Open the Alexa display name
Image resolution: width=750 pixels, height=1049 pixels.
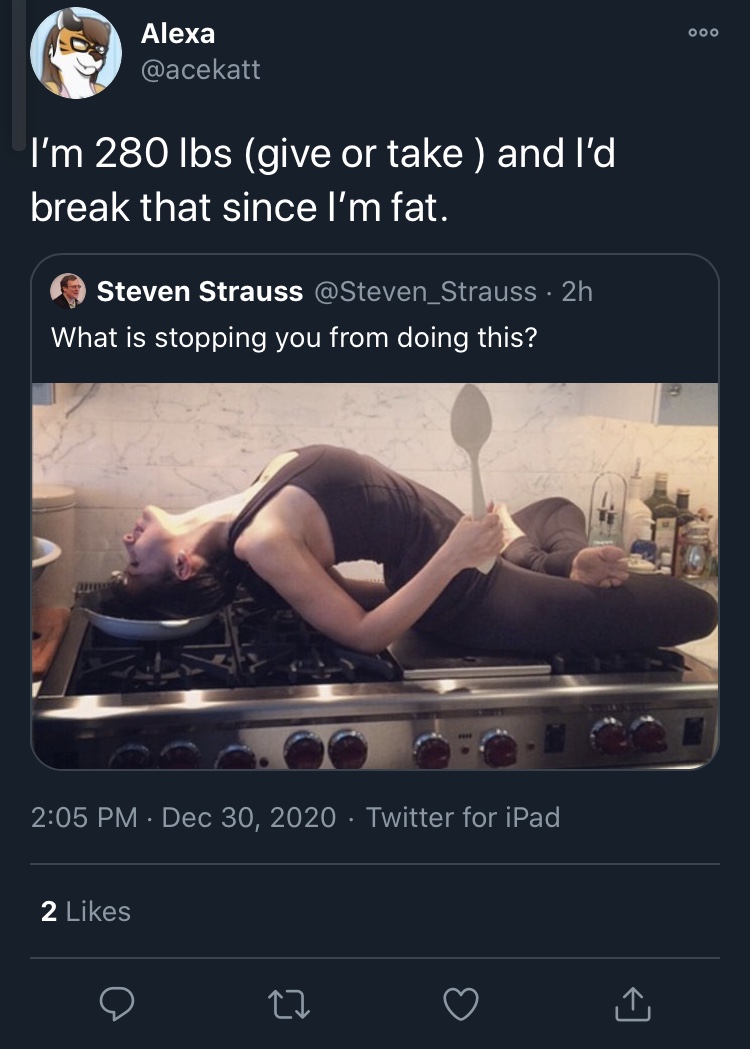178,33
